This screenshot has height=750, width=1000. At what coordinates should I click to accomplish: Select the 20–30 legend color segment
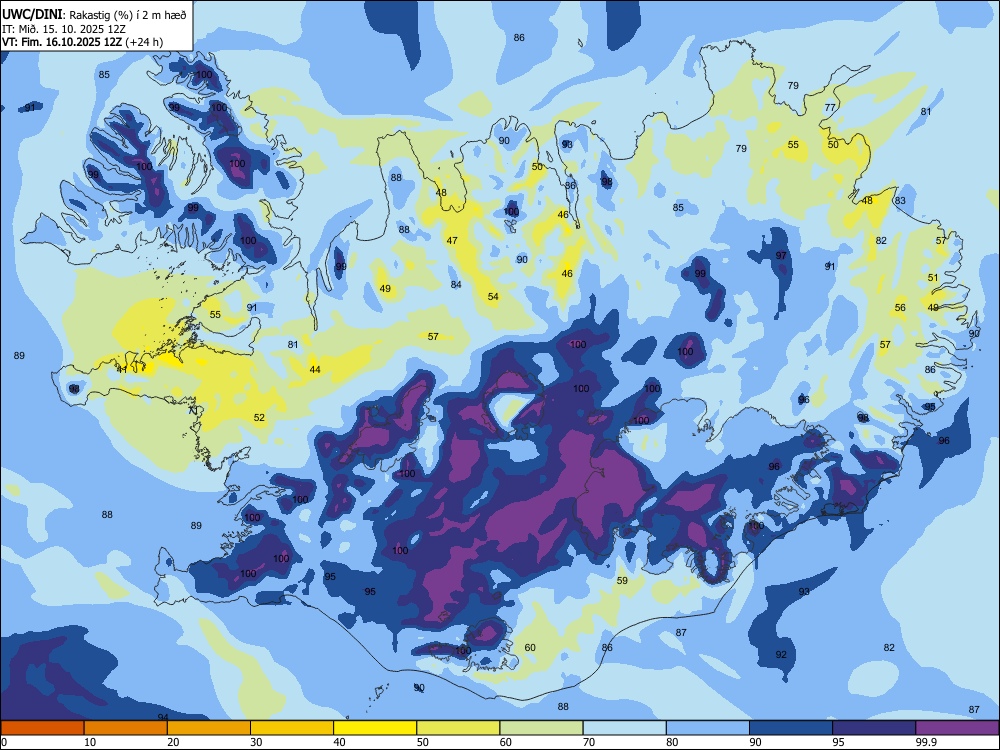(209, 728)
